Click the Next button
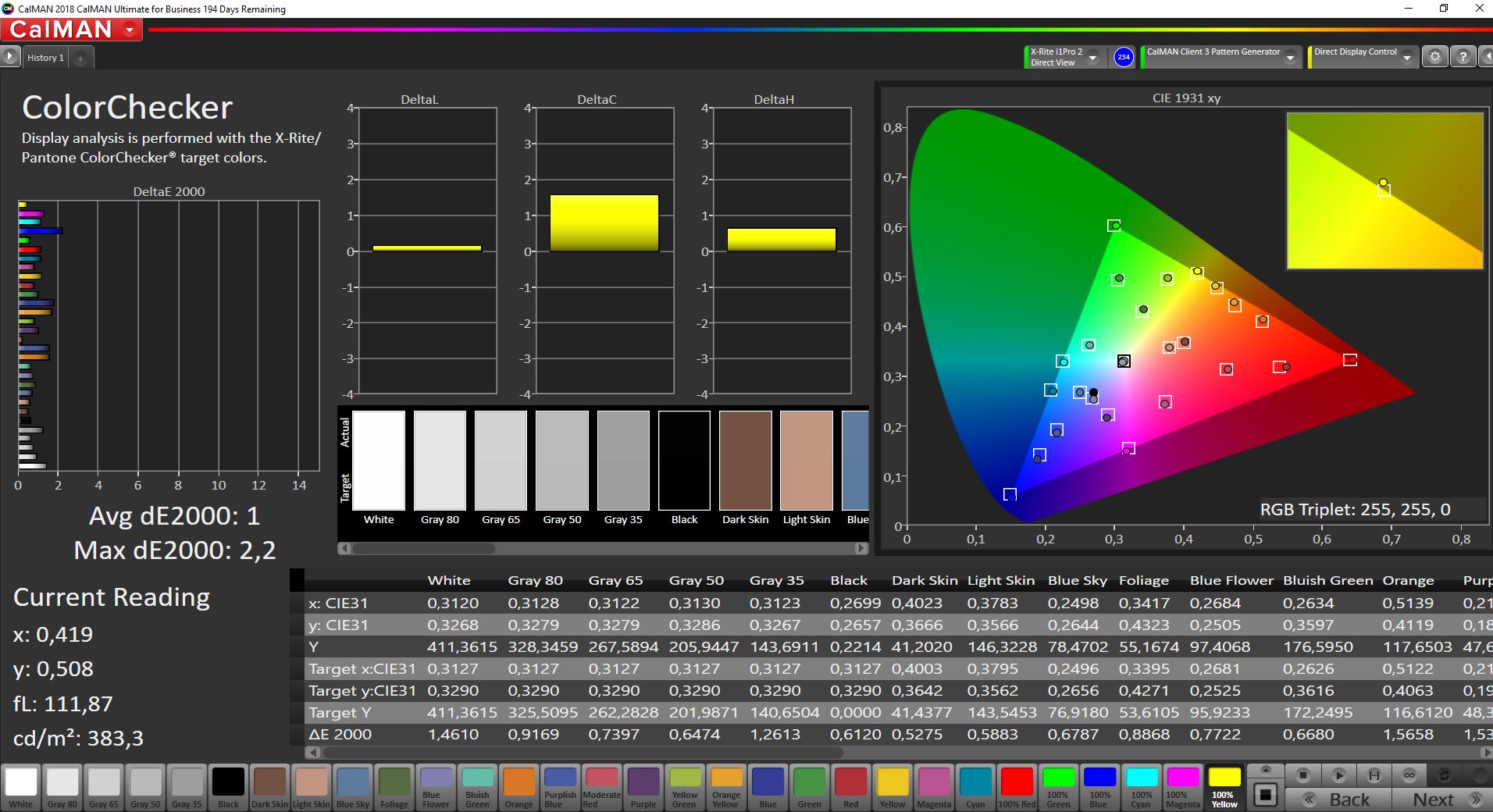Screen dimensions: 1493x812 (1445, 800)
